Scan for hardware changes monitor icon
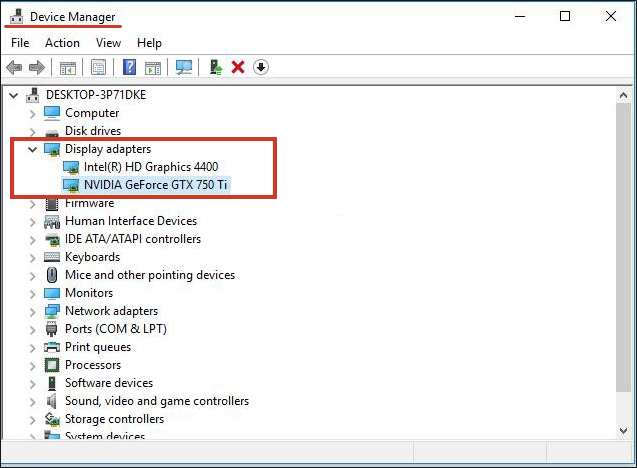 [184, 67]
